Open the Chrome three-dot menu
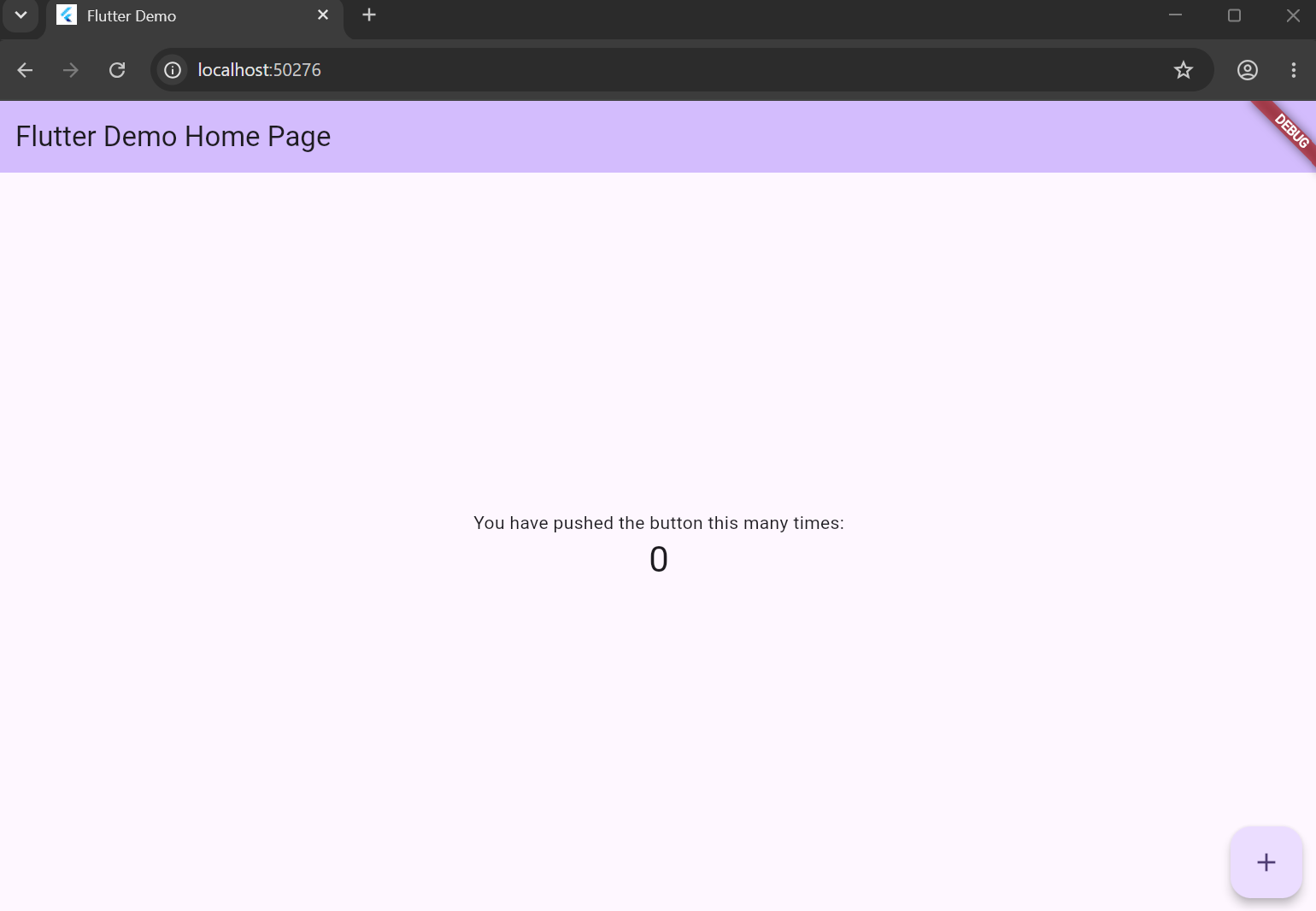 click(x=1293, y=70)
